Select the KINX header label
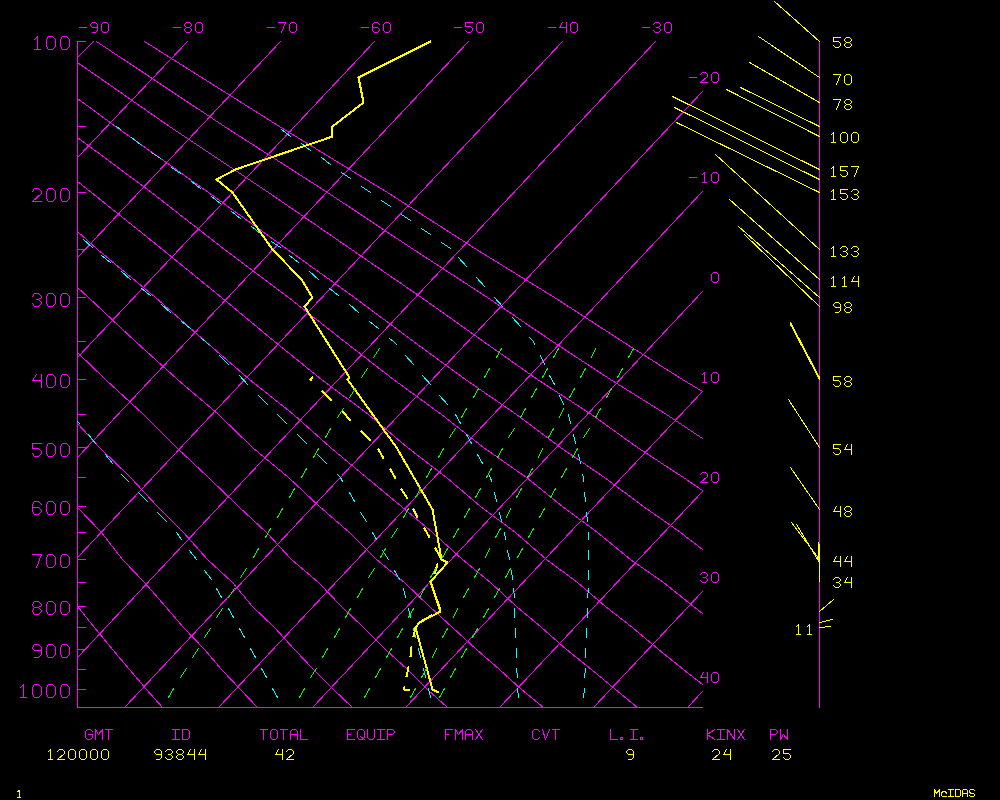Image resolution: width=1000 pixels, height=800 pixels. tap(725, 735)
